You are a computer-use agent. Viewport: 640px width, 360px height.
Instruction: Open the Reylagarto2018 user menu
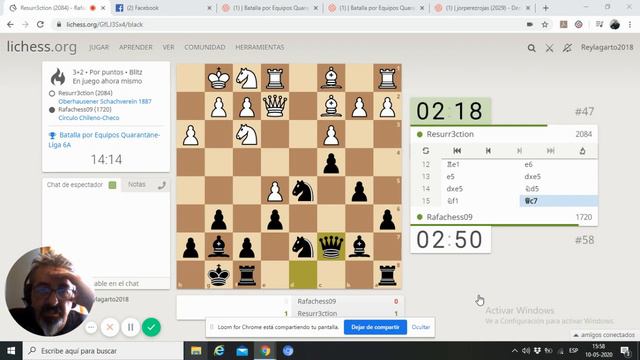[607, 47]
